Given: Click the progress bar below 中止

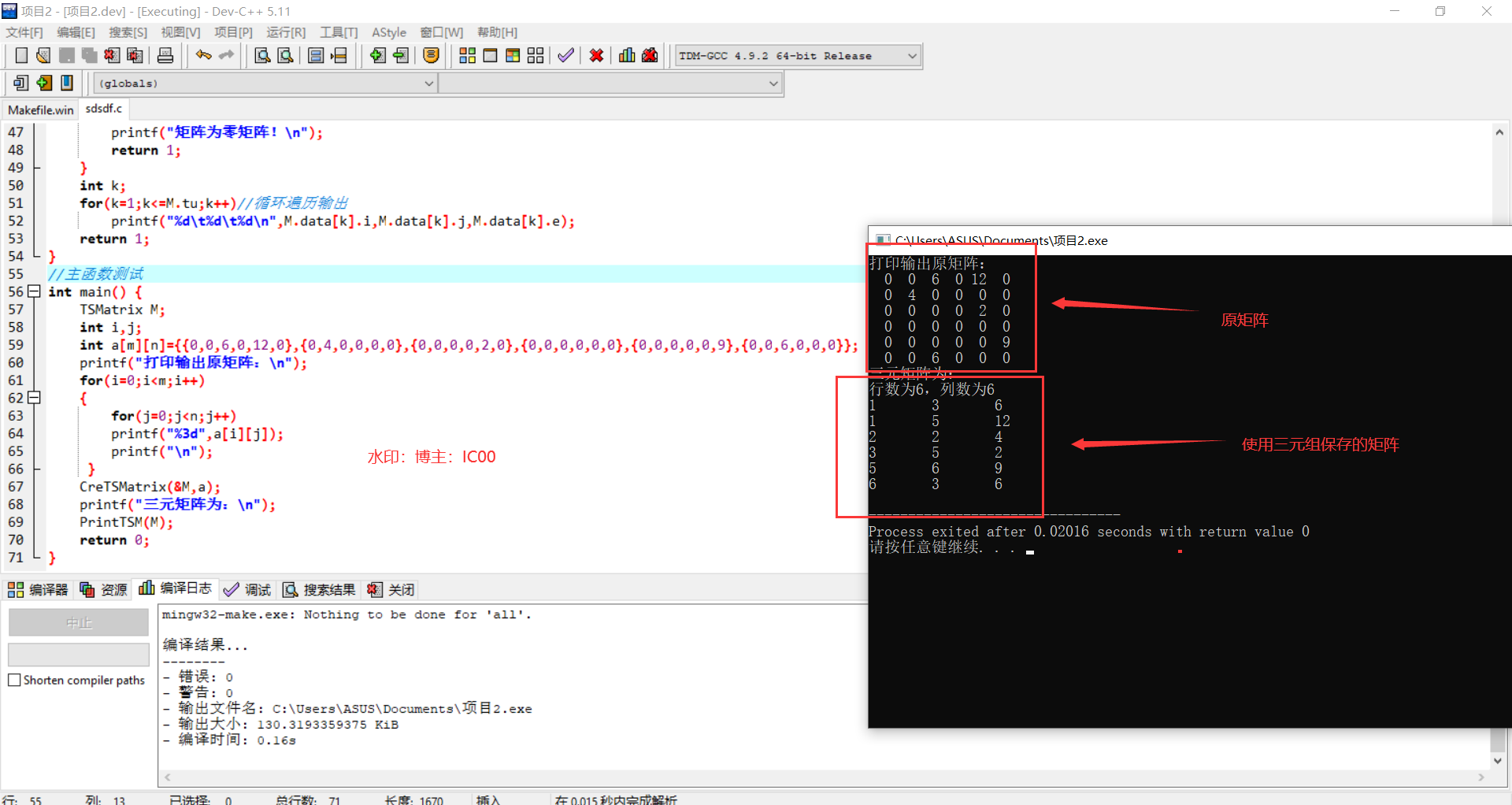Looking at the screenshot, I should pos(79,655).
